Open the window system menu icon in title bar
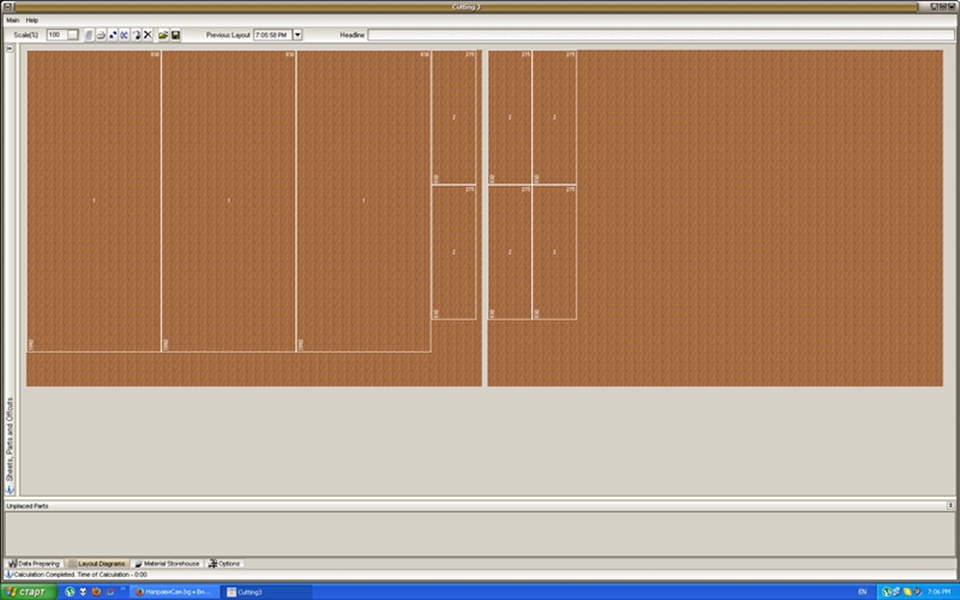 pyautogui.click(x=7, y=7)
